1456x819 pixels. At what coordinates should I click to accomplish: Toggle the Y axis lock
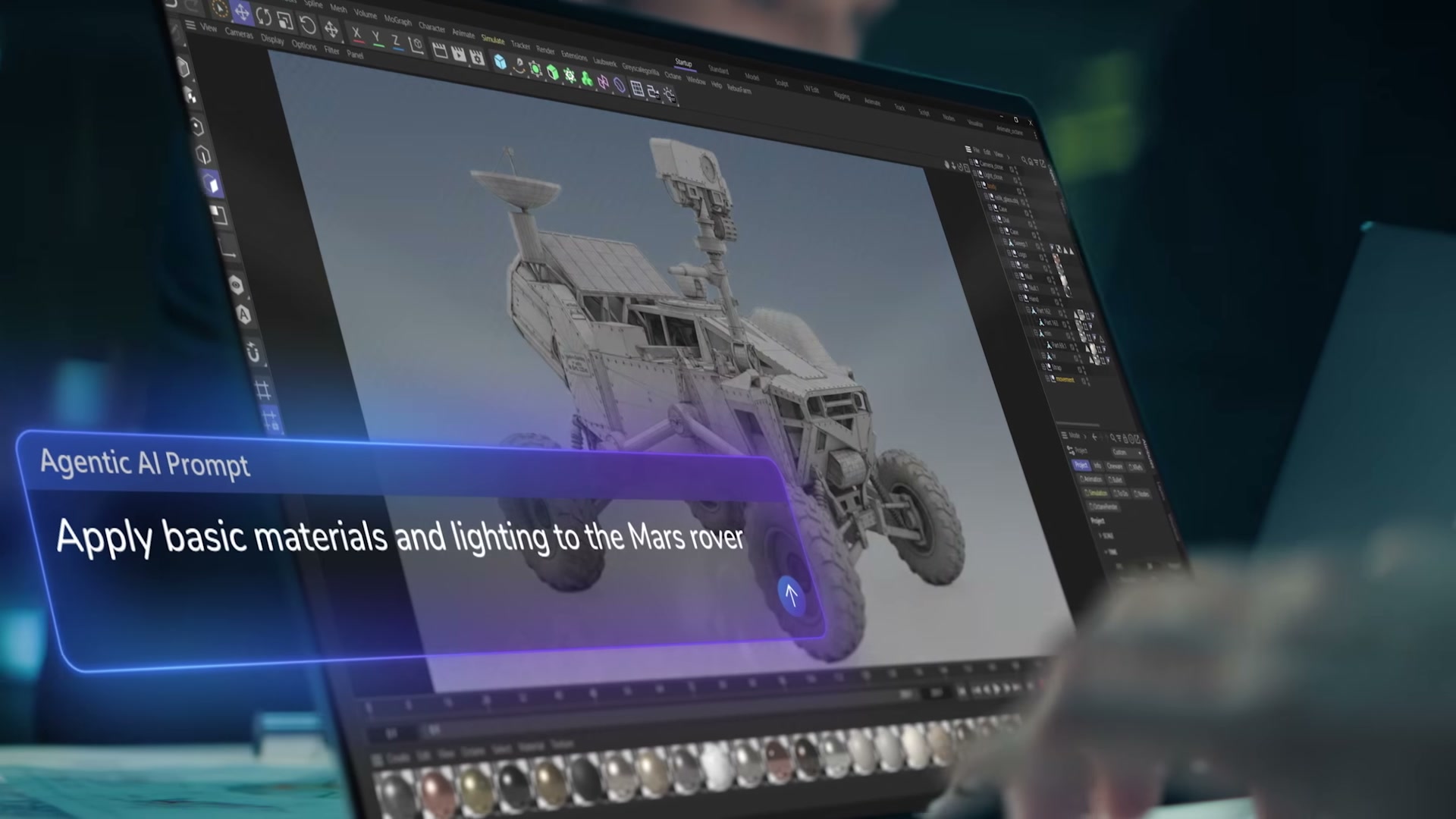(376, 39)
